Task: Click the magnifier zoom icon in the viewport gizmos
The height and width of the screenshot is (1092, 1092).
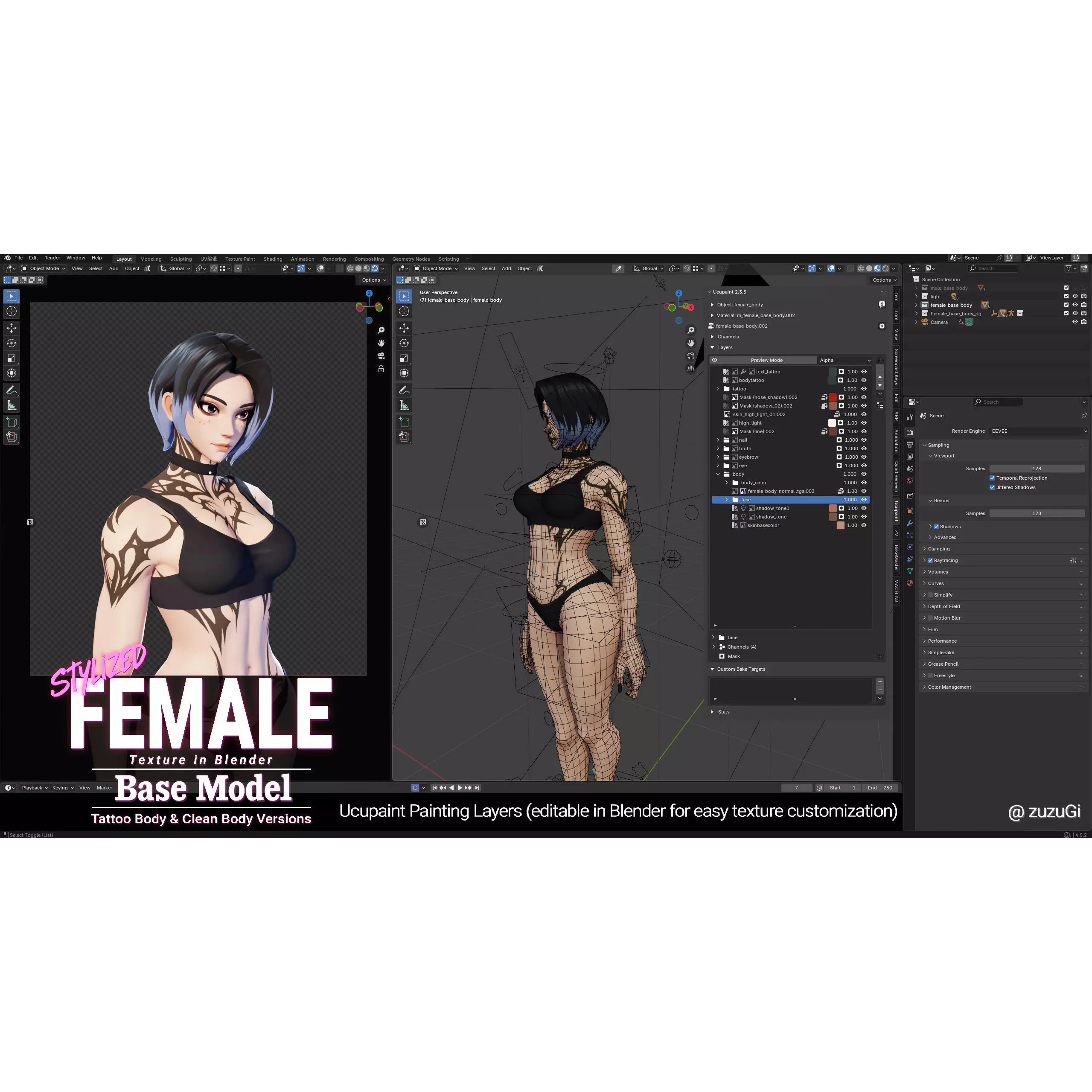Action: (691, 331)
